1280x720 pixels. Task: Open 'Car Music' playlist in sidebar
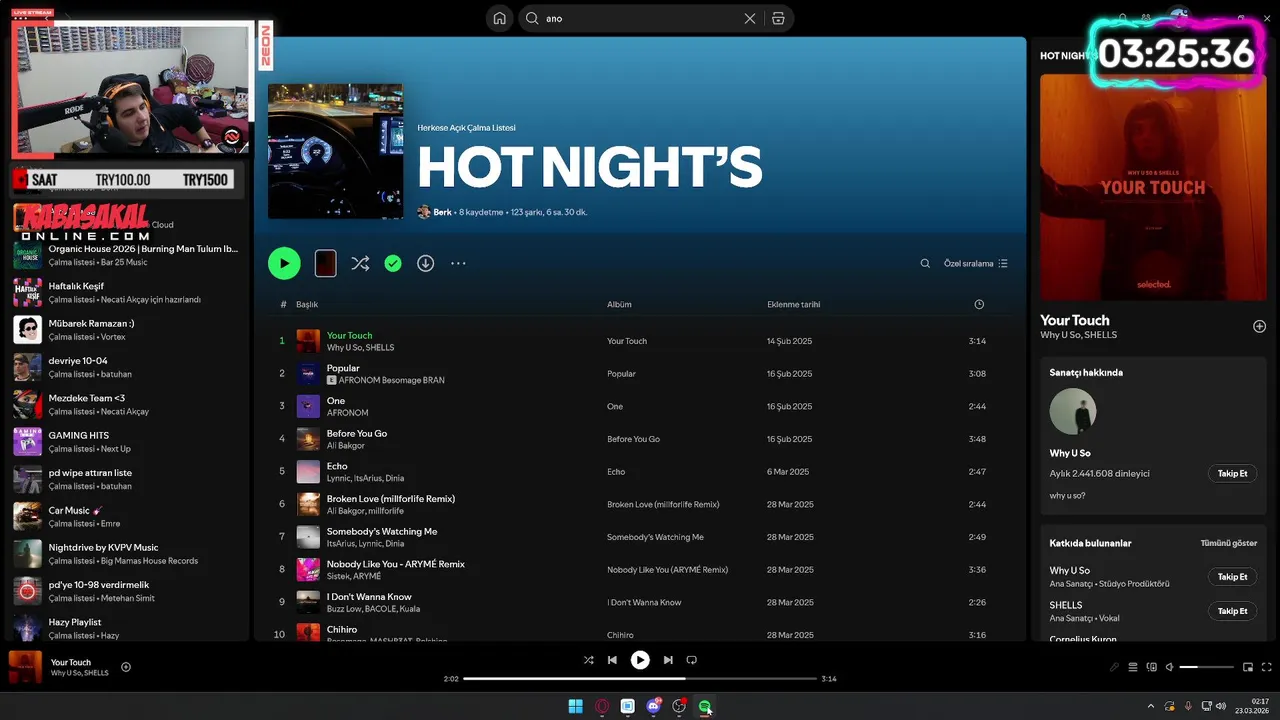pyautogui.click(x=128, y=516)
